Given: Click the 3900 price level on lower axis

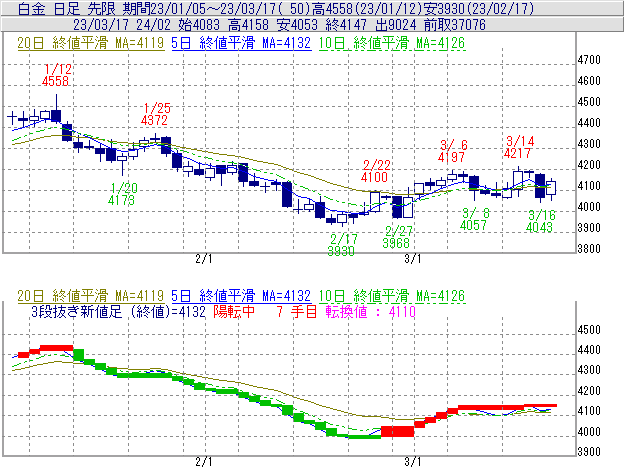Looking at the screenshot, I should click(589, 452).
